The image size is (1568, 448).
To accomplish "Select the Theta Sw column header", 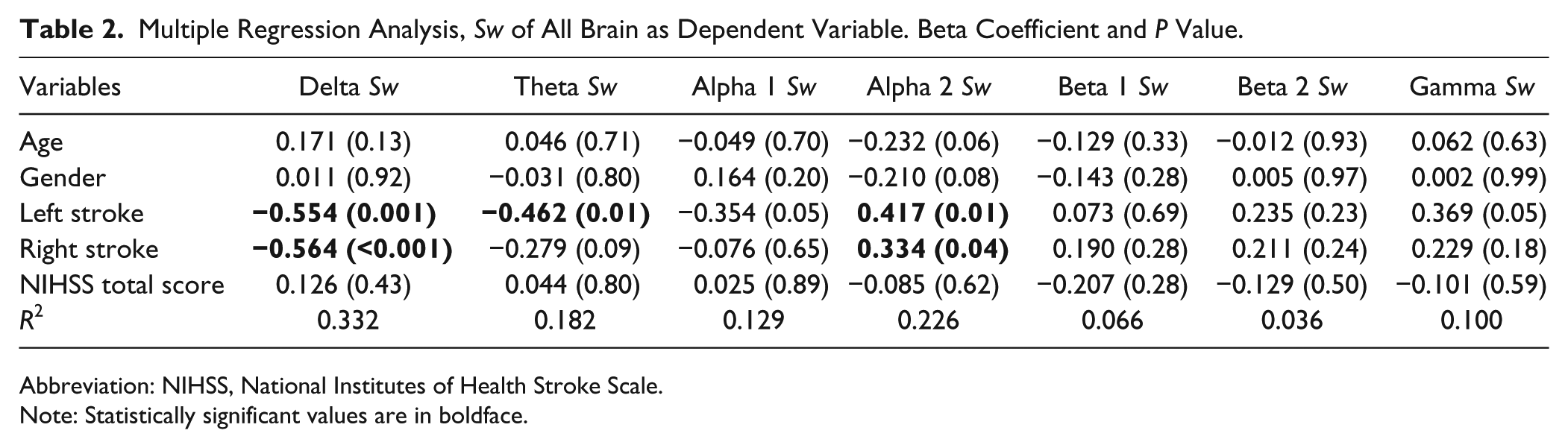I will point(565,87).
